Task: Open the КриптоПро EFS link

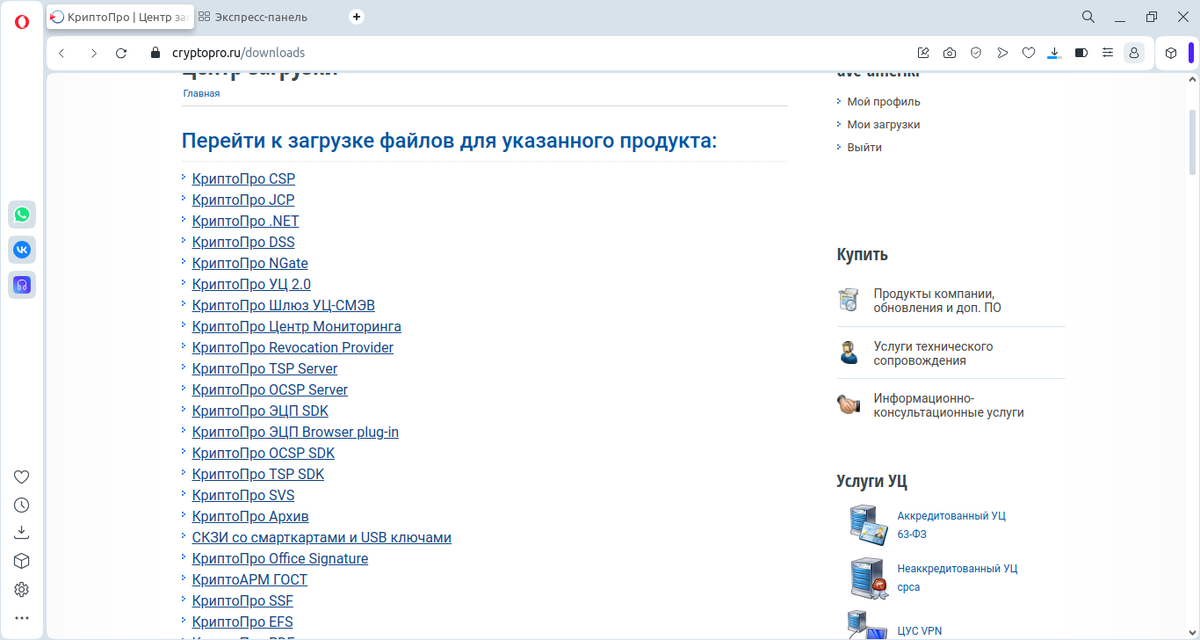Action: [242, 622]
